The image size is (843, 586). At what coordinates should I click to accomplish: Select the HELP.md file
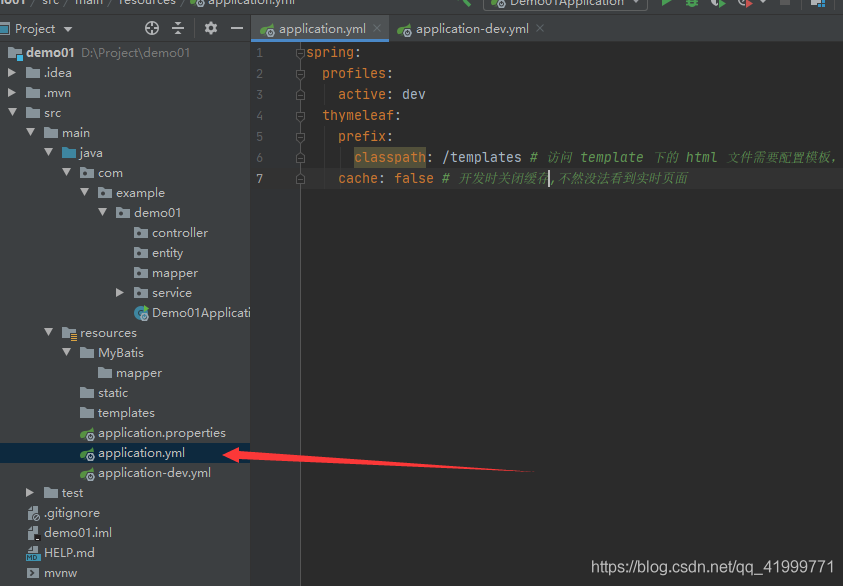69,553
